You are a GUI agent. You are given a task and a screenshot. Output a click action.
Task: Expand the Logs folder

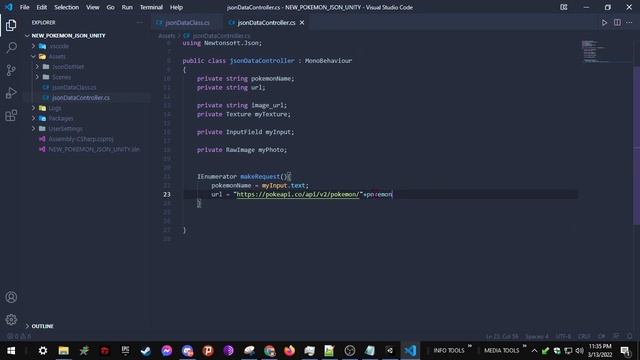click(x=55, y=108)
